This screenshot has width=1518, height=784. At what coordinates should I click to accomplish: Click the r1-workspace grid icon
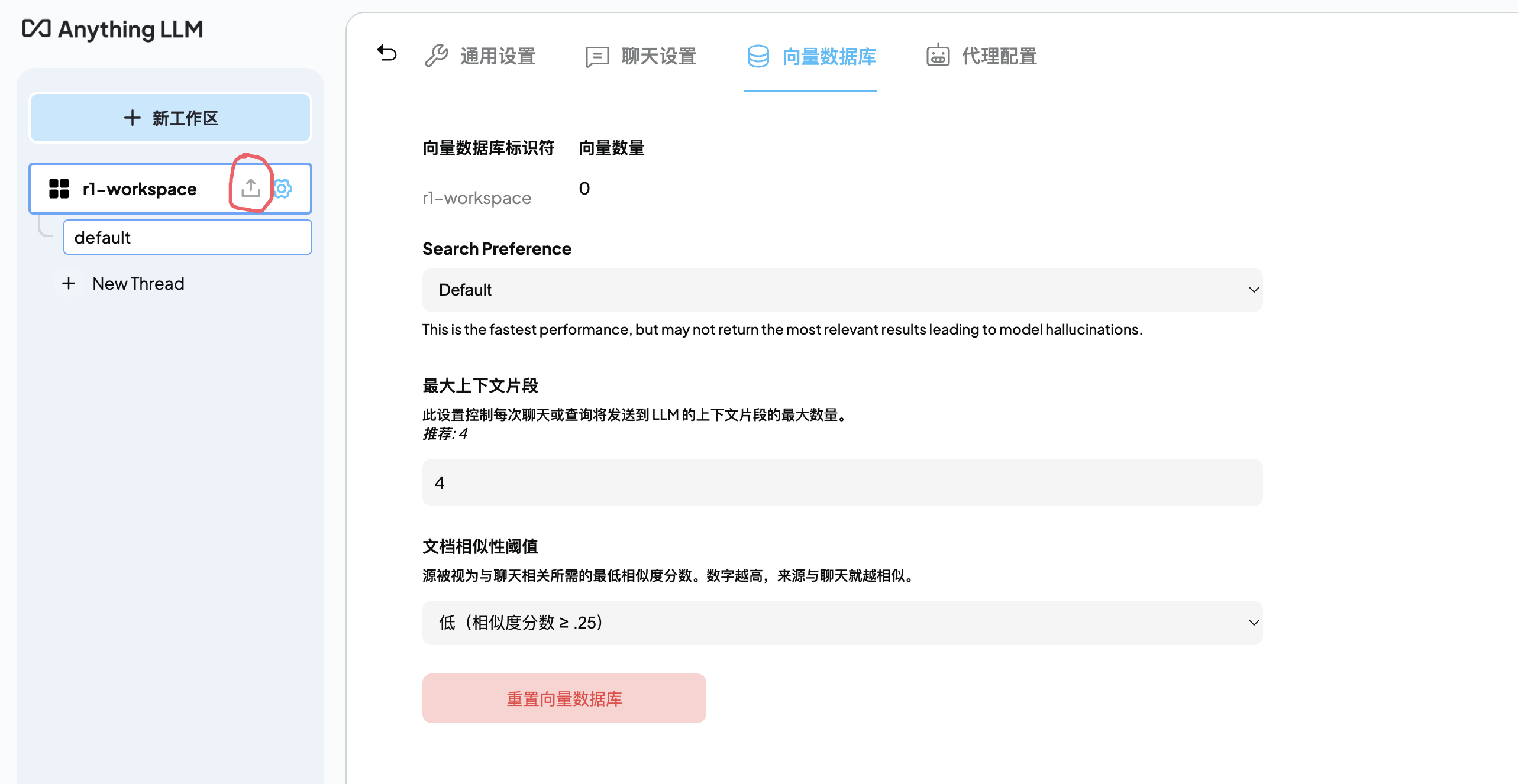point(59,189)
